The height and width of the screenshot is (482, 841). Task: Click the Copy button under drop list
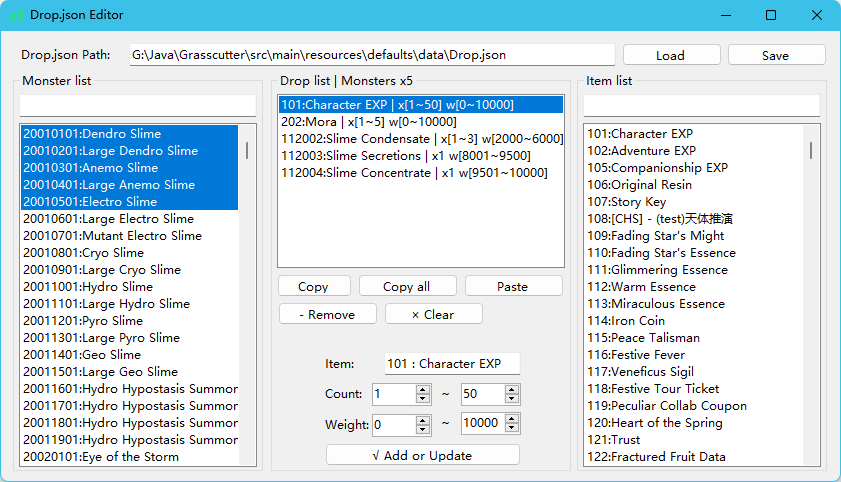pyautogui.click(x=313, y=286)
